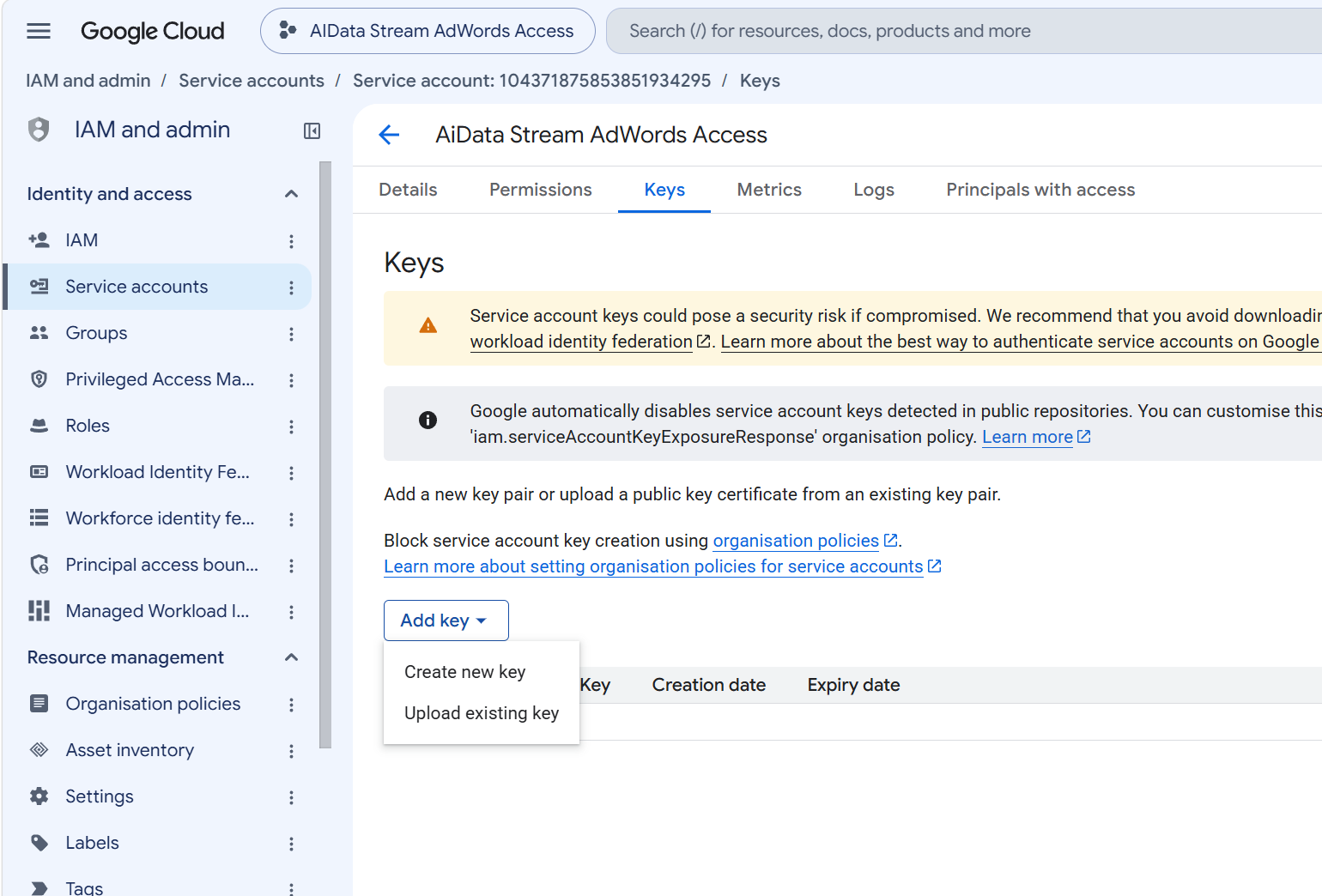Viewport: 1322px width, 896px height.
Task: Collapse the Identity and access section
Action: pyautogui.click(x=291, y=194)
